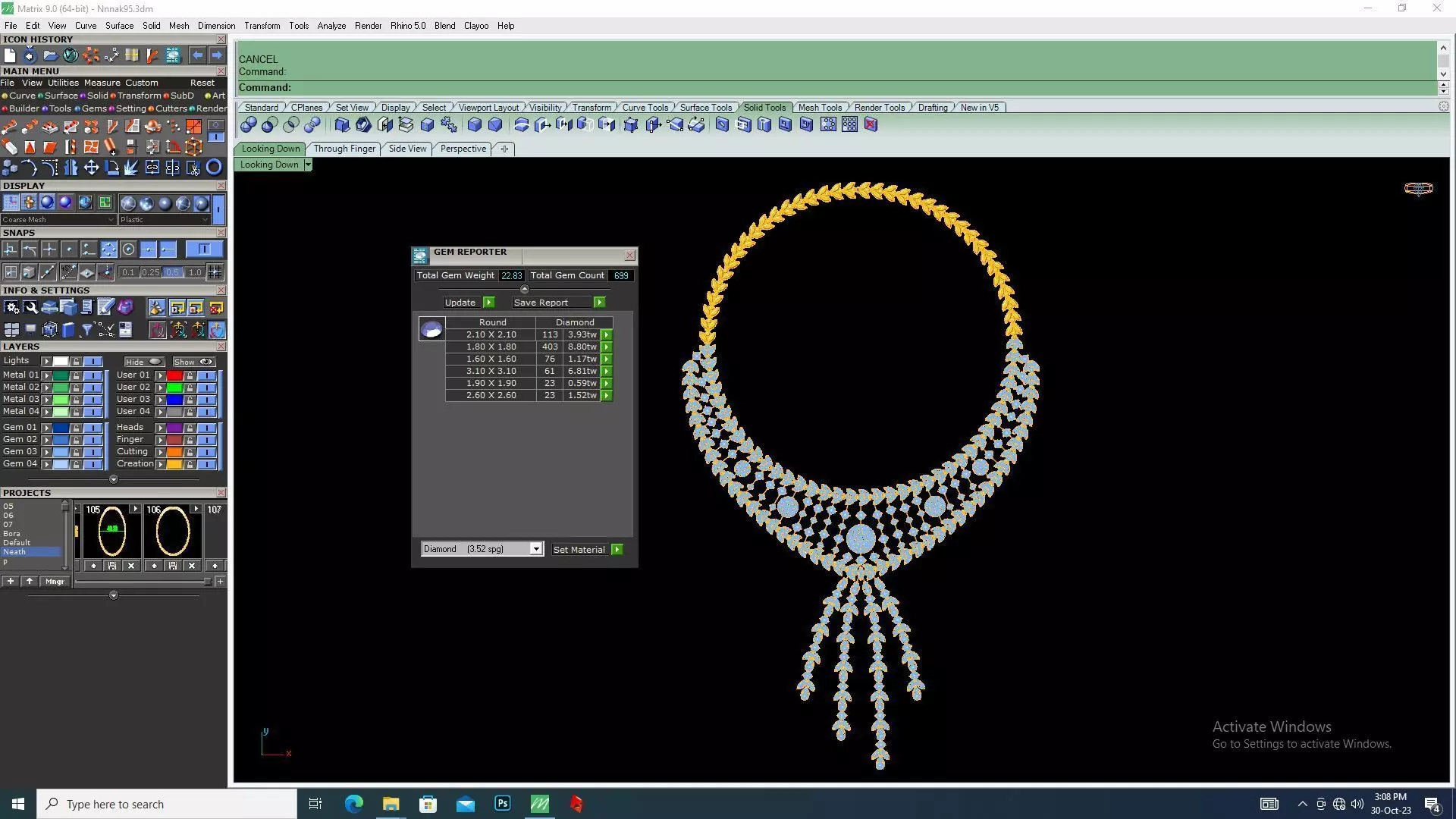1456x819 pixels.
Task: Click the wrench magnifier icon in Info & Settings
Action: point(30,307)
